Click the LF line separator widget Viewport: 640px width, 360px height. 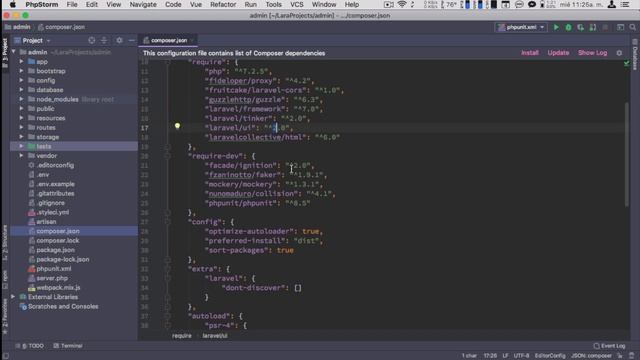[505, 356]
